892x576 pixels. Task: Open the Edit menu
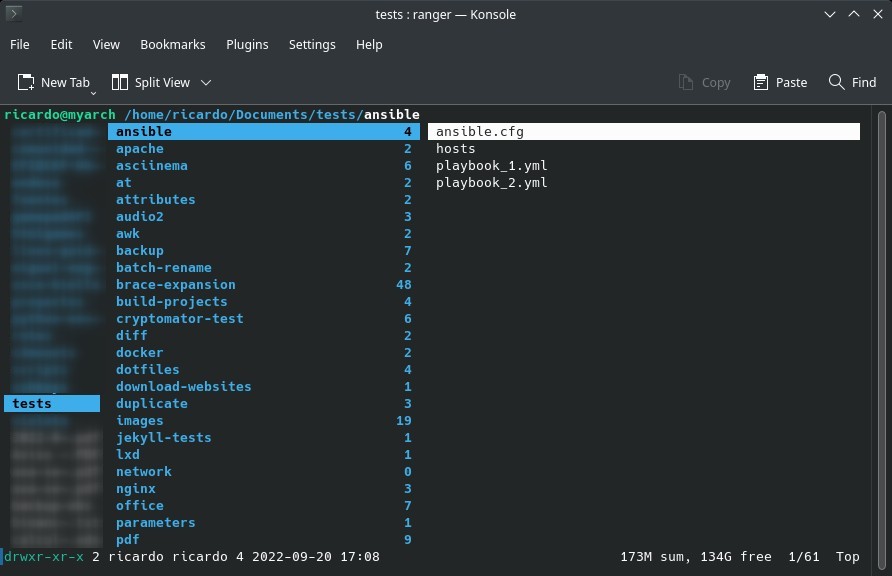tap(61, 44)
